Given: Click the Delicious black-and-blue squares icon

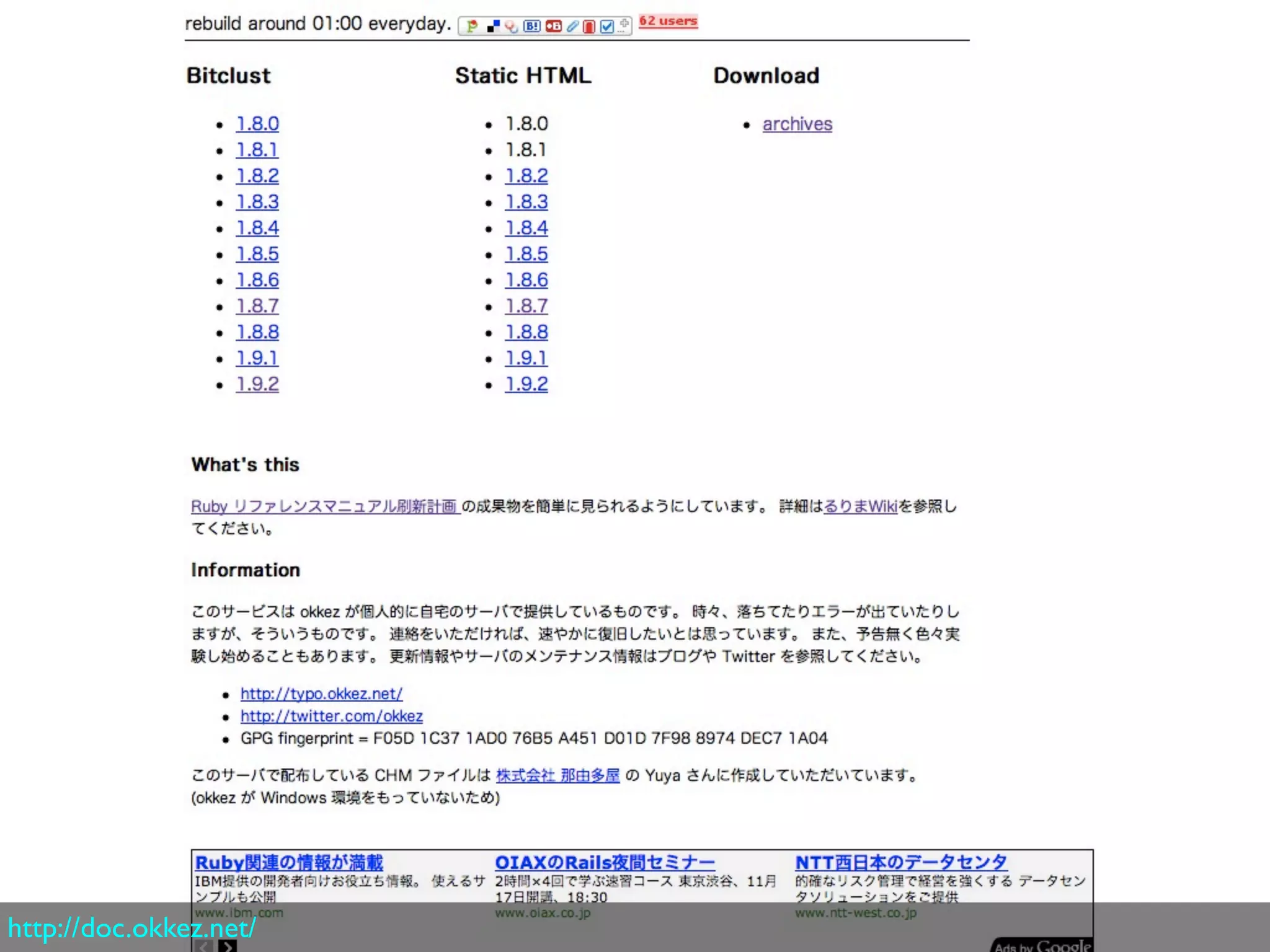Looking at the screenshot, I should point(493,26).
